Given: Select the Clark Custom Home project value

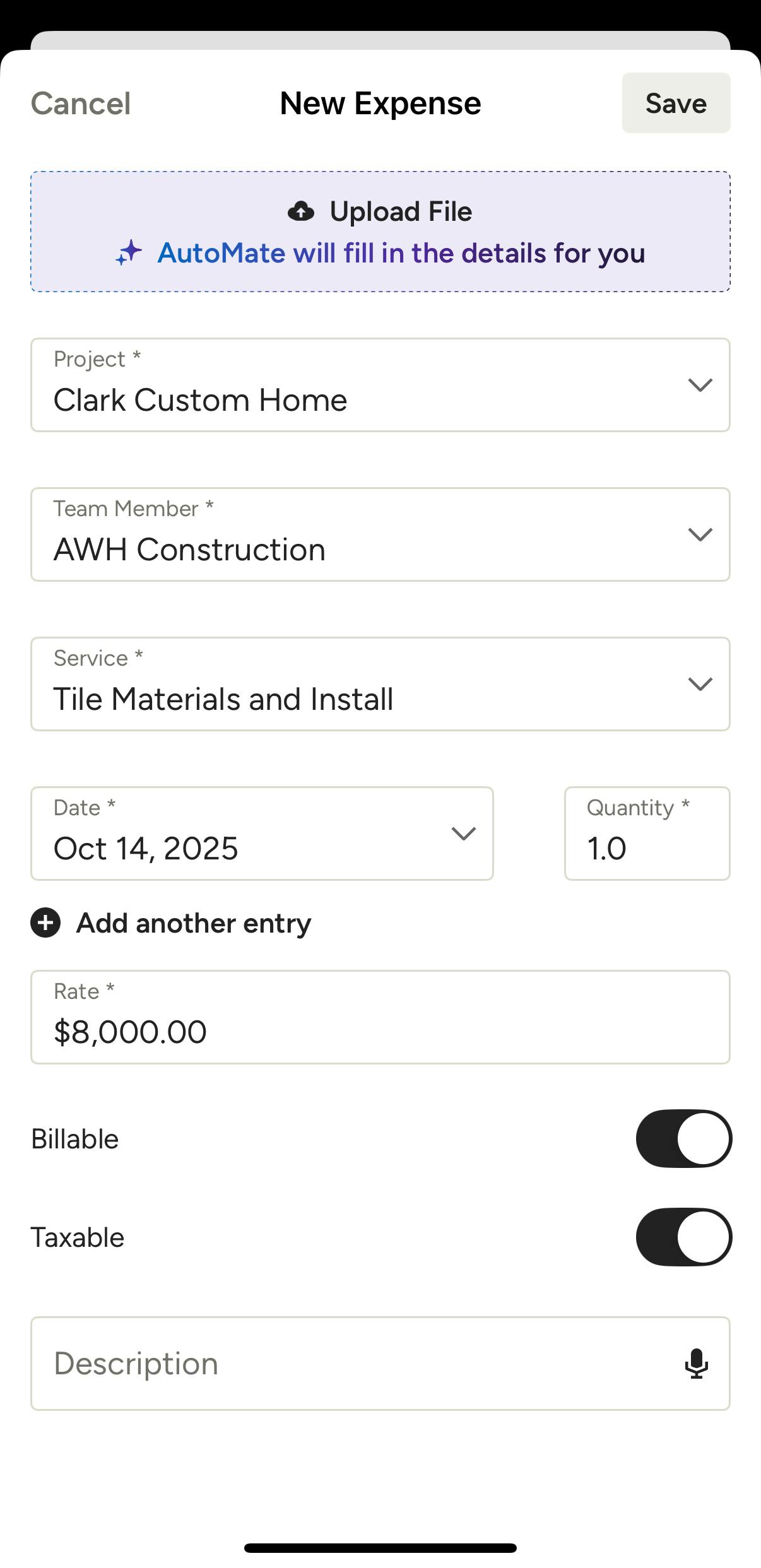Looking at the screenshot, I should [x=201, y=400].
